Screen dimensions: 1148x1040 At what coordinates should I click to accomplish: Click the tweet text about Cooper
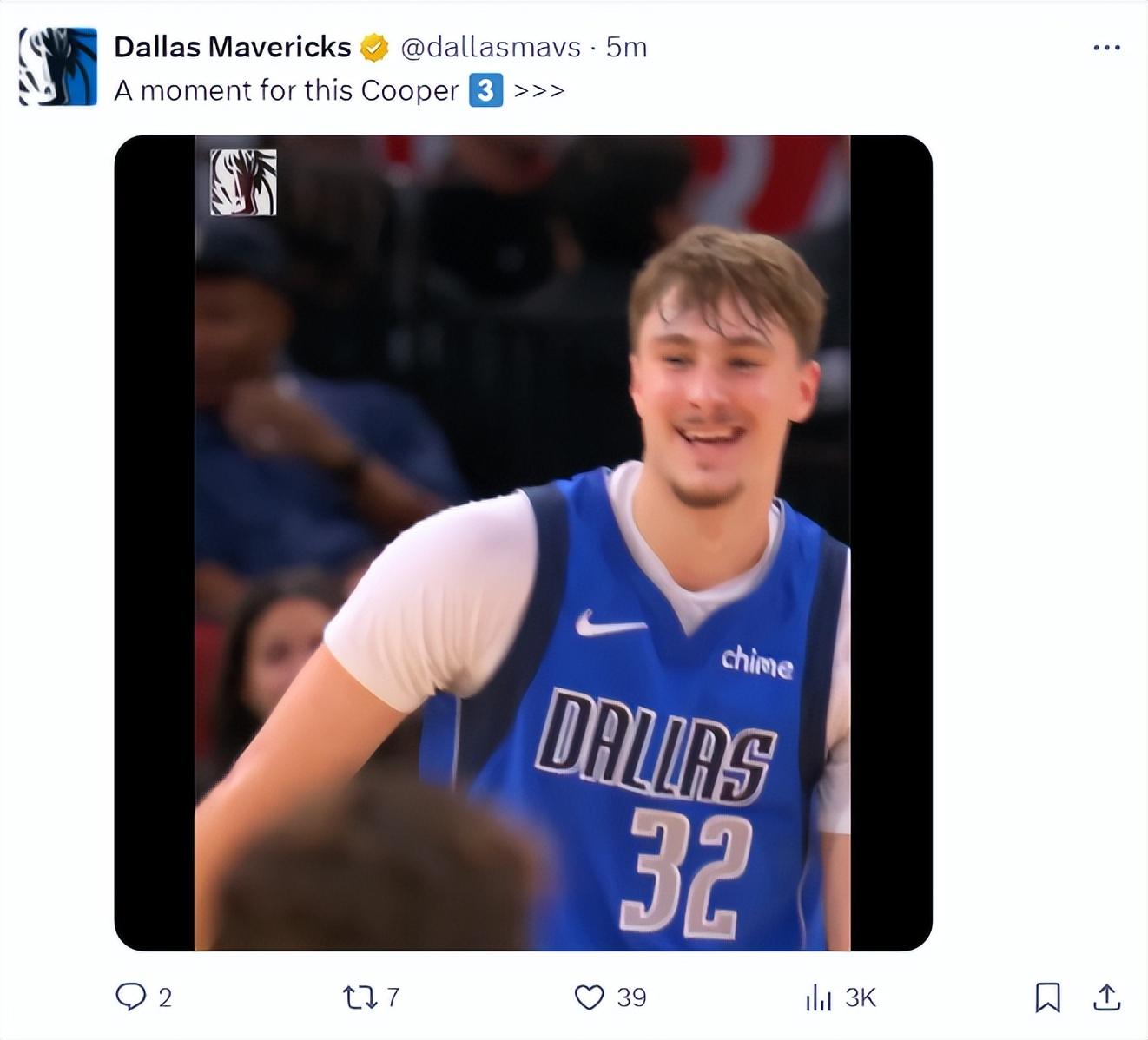point(287,90)
